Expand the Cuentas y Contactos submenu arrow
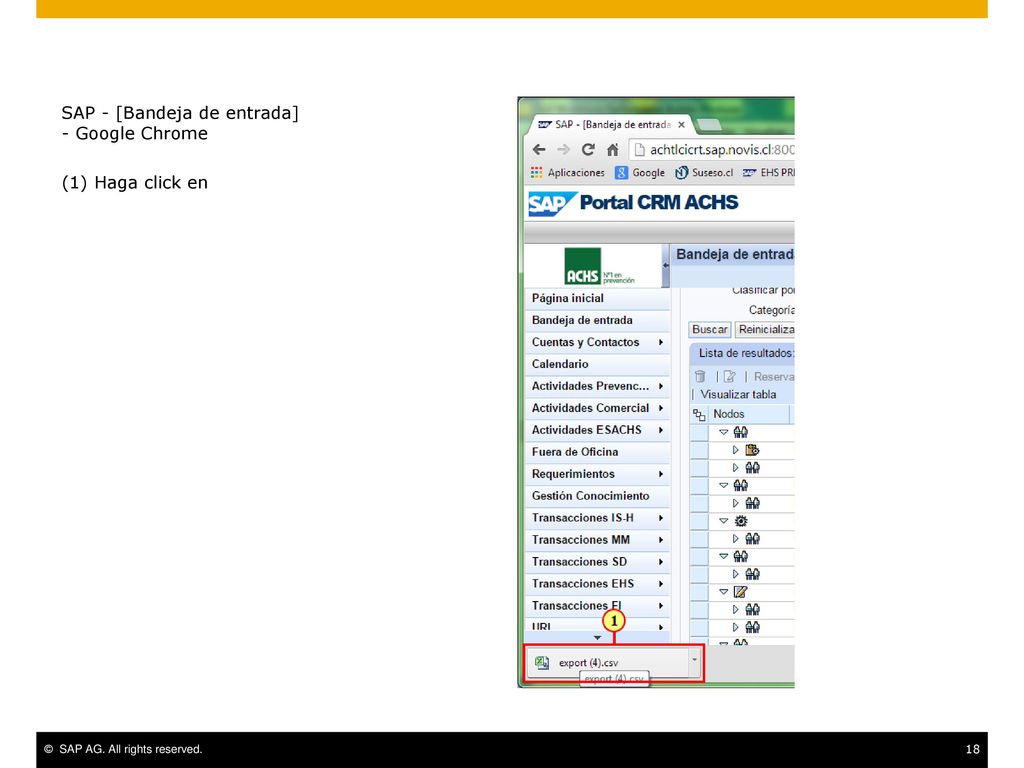Image resolution: width=1024 pixels, height=768 pixels. pyautogui.click(x=661, y=342)
